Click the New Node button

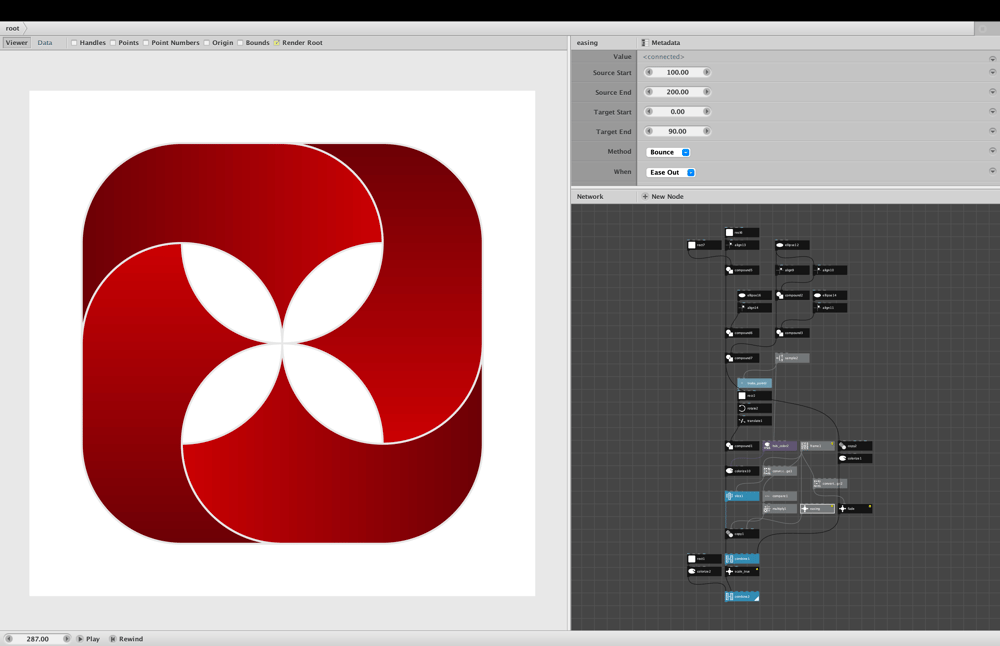point(663,196)
